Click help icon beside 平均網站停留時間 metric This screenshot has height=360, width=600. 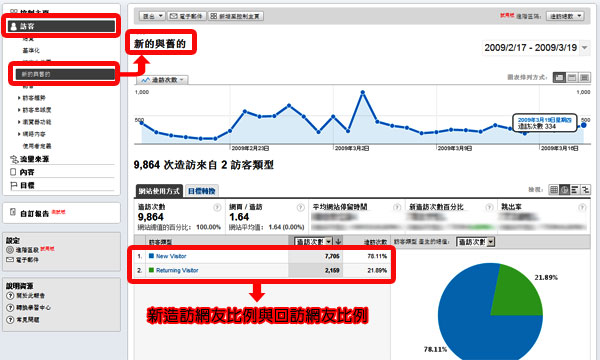[x=397, y=207]
